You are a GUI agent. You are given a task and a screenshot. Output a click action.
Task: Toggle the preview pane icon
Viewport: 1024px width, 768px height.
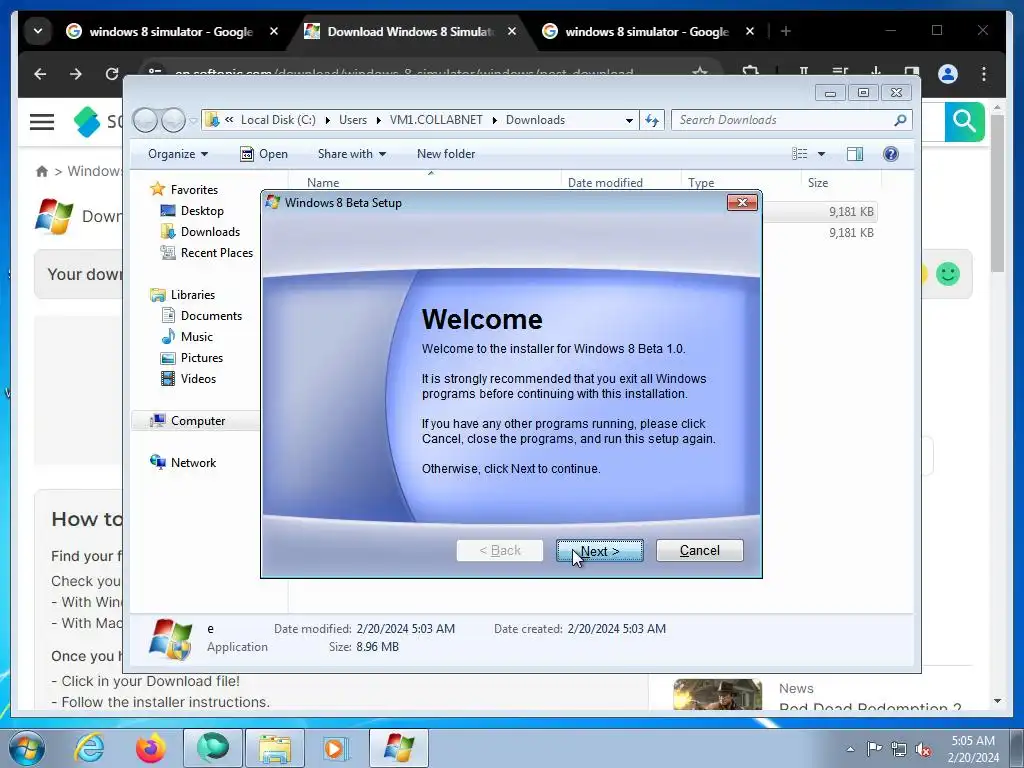[854, 153]
